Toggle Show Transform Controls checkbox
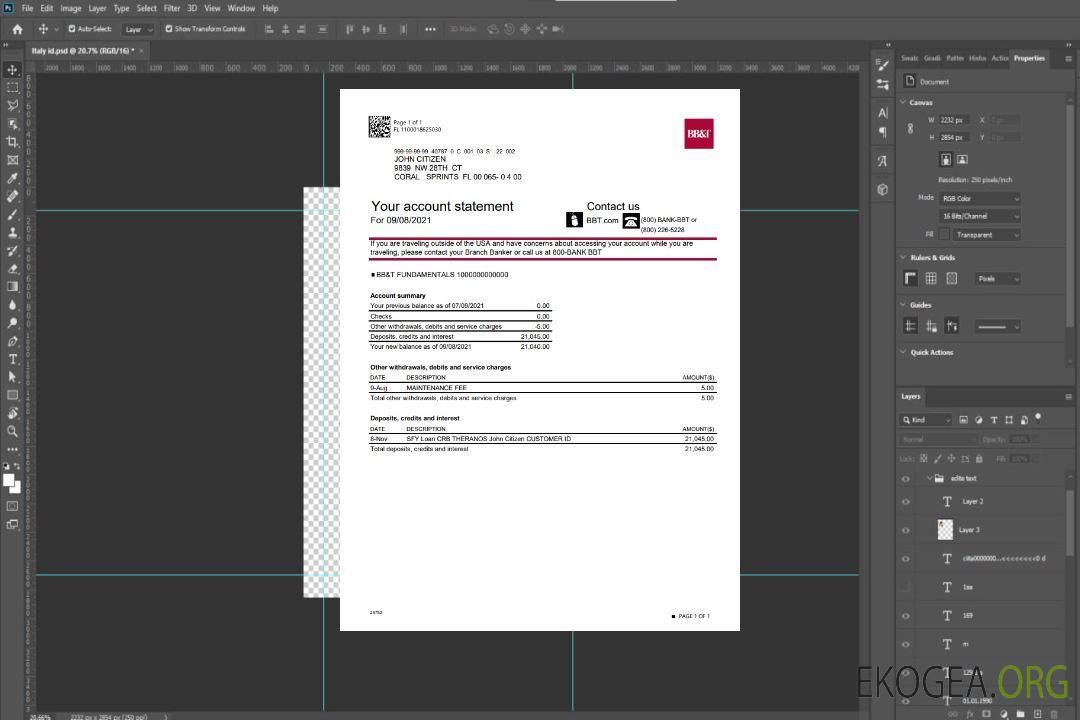 coord(169,29)
